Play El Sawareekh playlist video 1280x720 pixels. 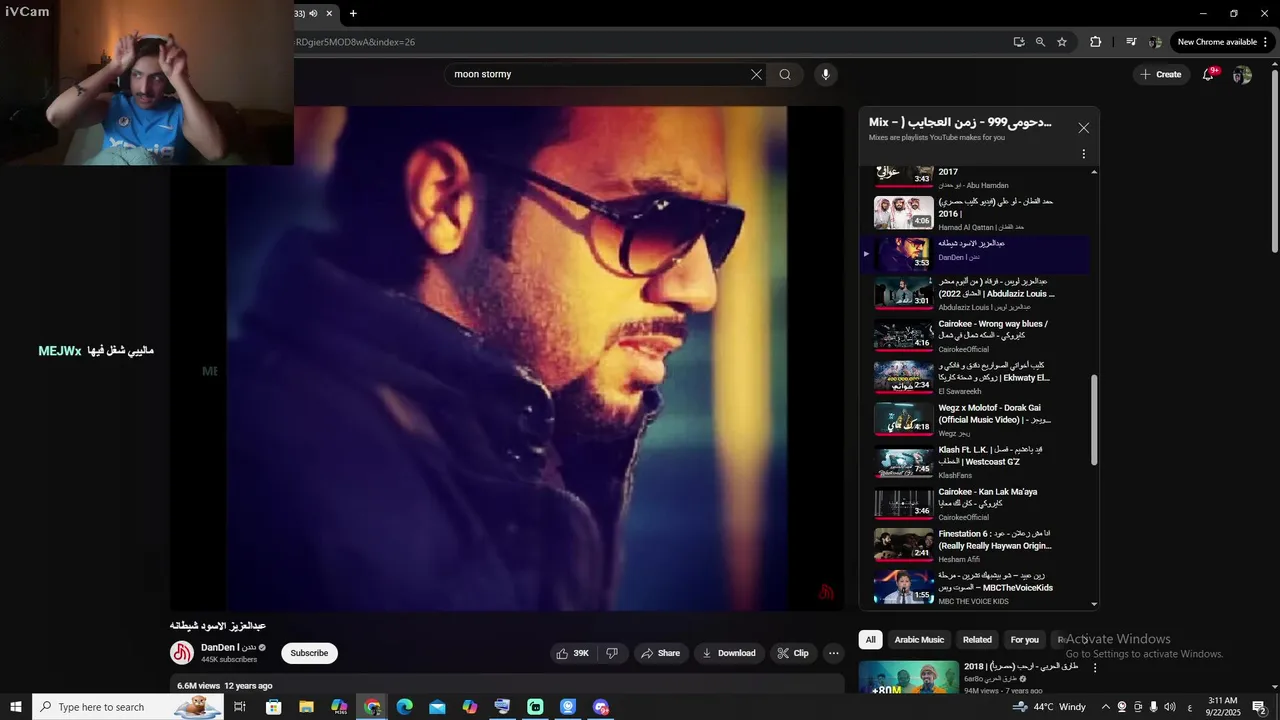click(x=975, y=378)
